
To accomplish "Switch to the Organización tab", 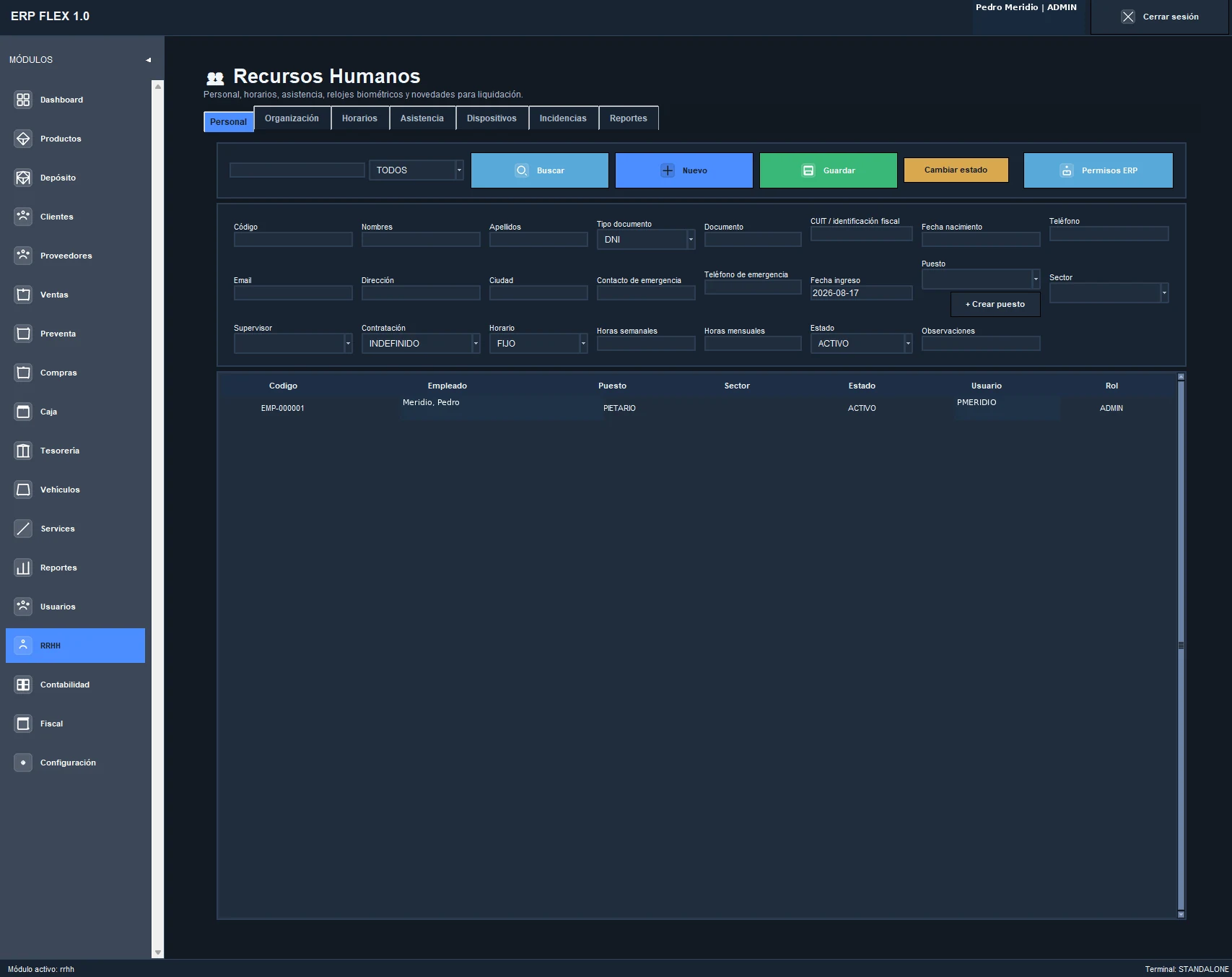I will [292, 118].
